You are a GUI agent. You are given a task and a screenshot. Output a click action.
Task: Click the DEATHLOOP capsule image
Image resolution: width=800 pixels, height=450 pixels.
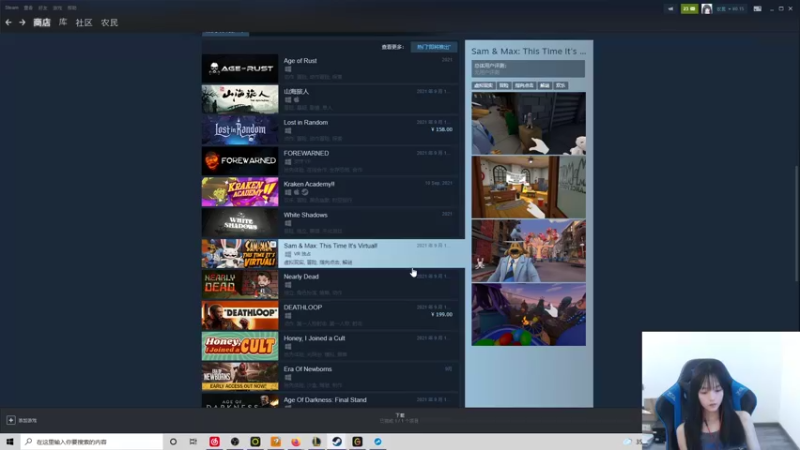pos(240,315)
